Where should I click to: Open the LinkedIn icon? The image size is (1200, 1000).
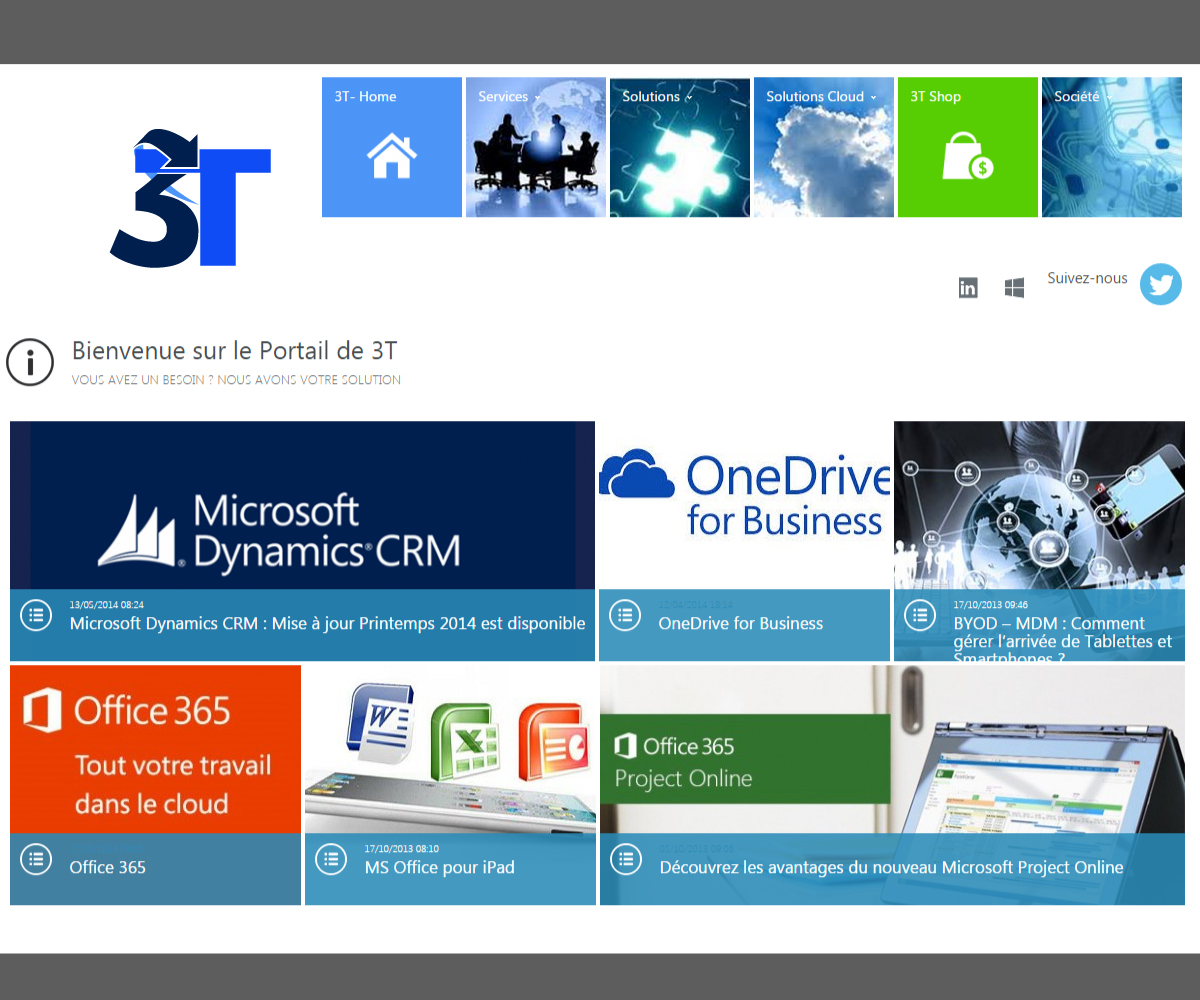(x=968, y=288)
